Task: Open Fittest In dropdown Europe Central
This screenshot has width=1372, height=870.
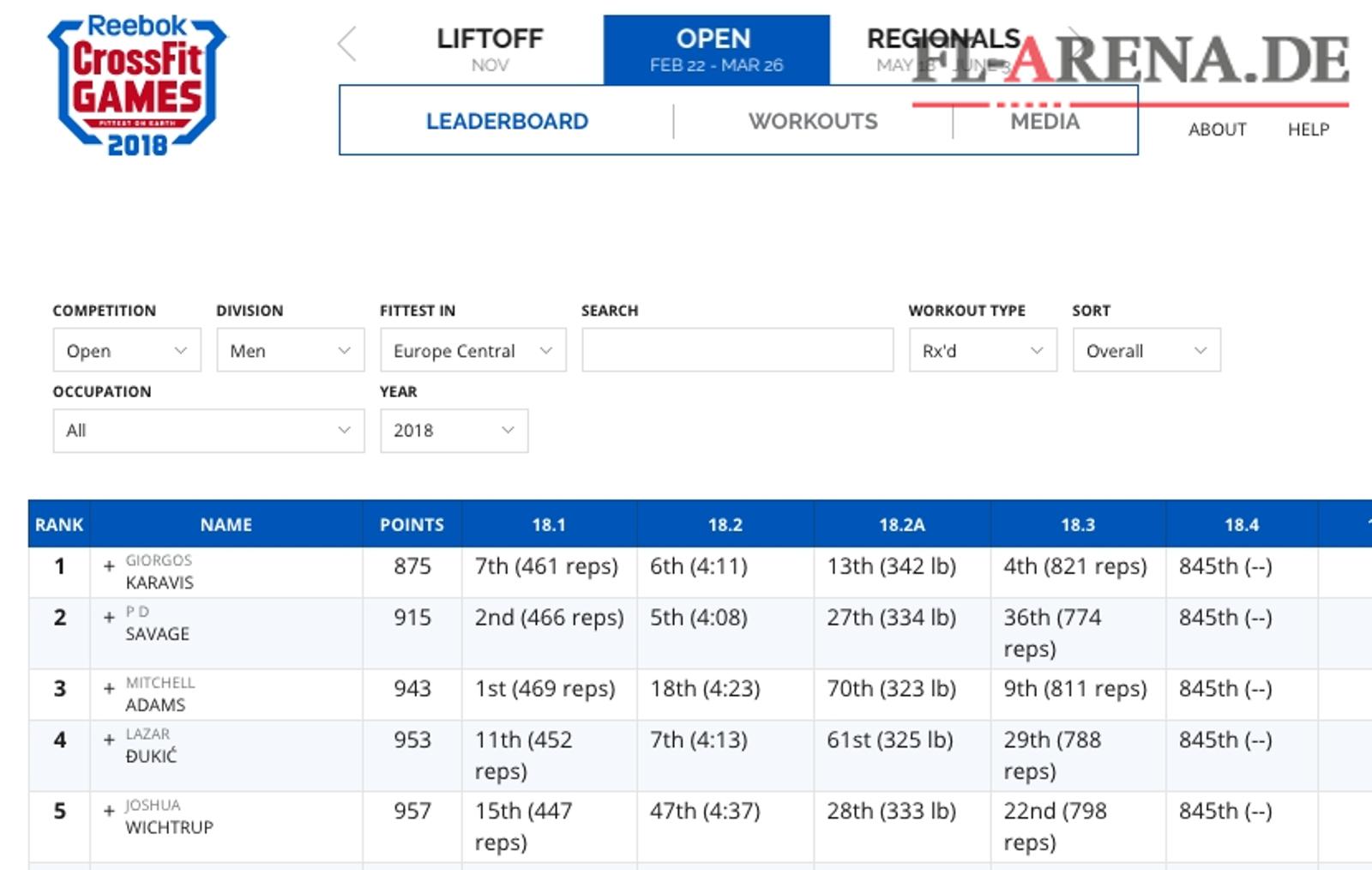Action: 472,350
